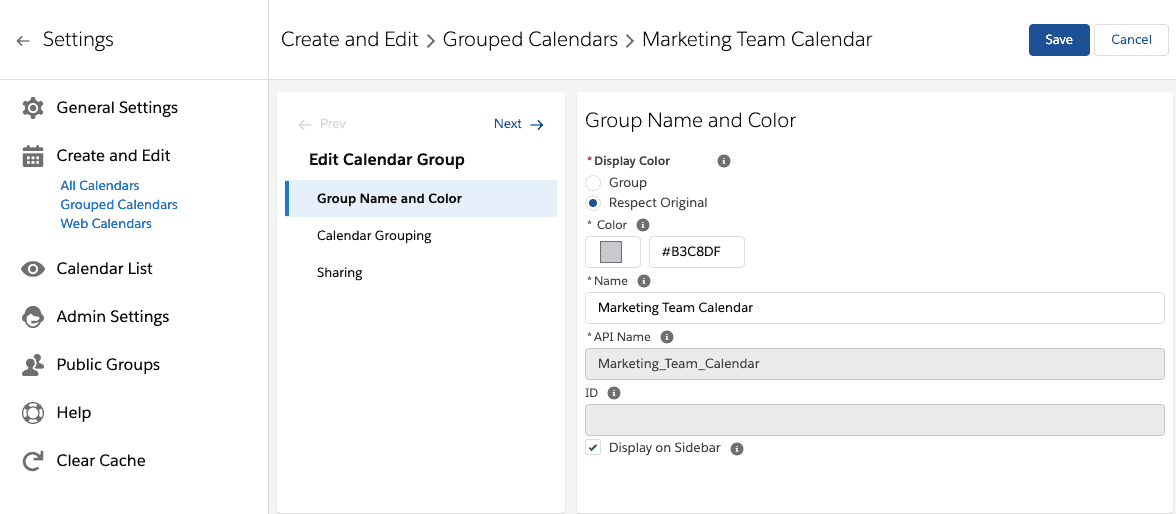Viewport: 1176px width, 514px height.
Task: Select the Group display color radio button
Action: 593,182
